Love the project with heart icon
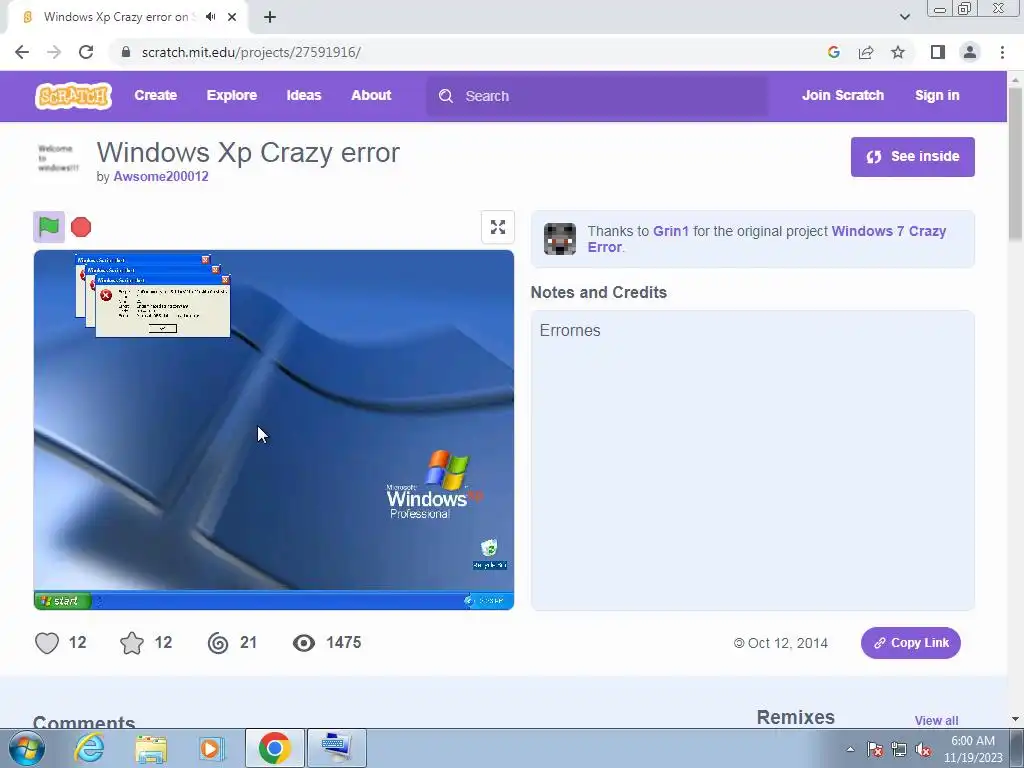 click(x=47, y=643)
